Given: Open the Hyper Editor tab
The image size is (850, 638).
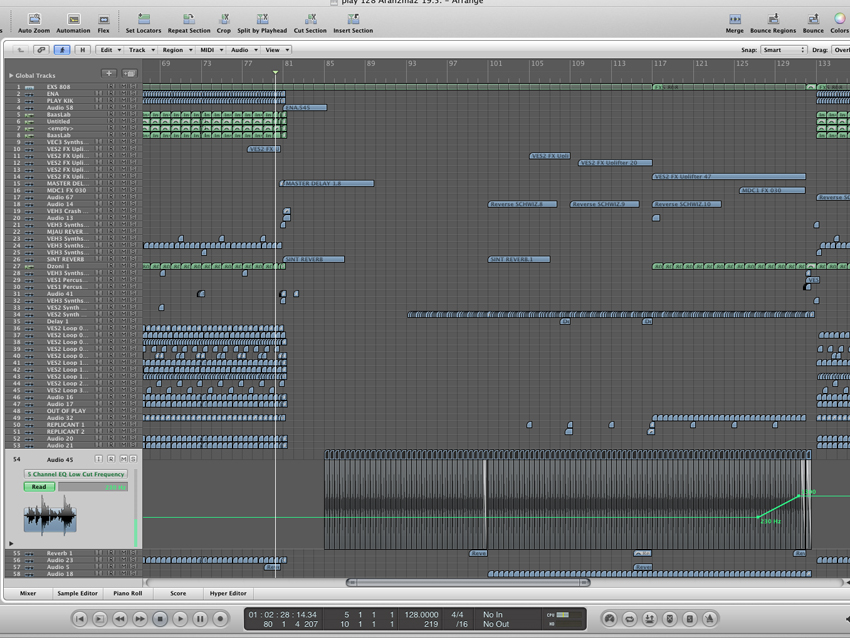Looking at the screenshot, I should pos(228,594).
